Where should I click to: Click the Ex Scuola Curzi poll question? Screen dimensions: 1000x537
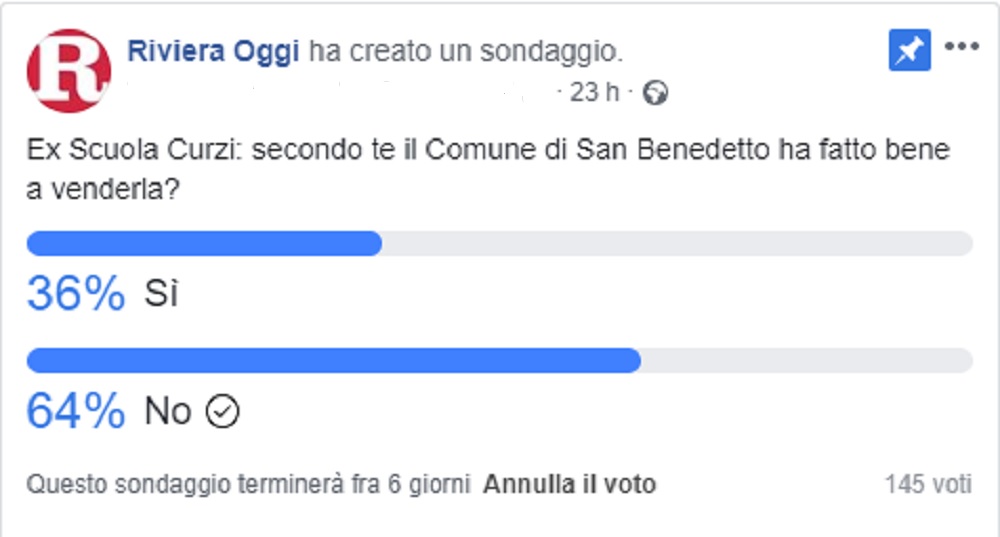(489, 169)
